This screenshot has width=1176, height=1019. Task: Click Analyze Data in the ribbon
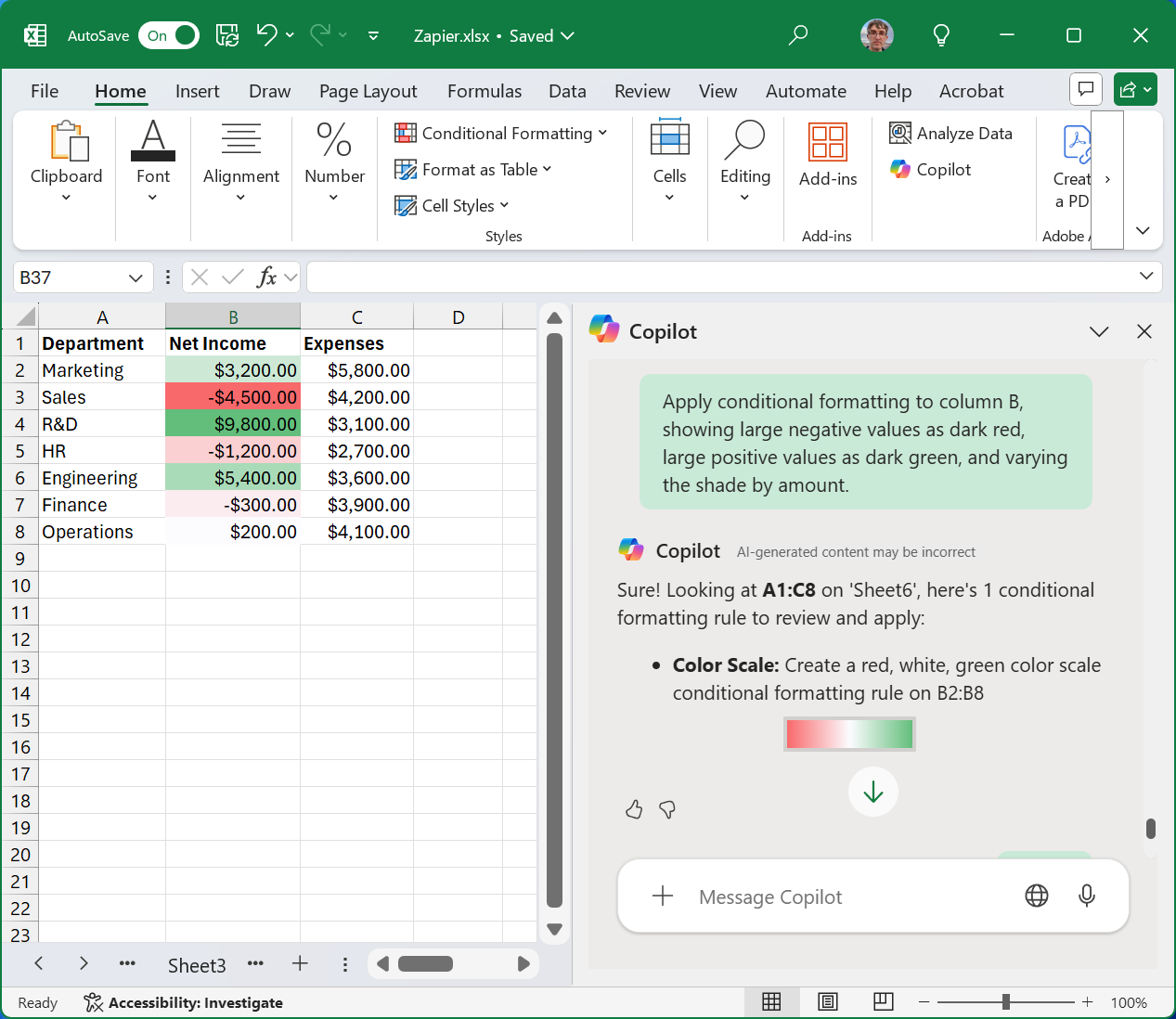(x=951, y=133)
